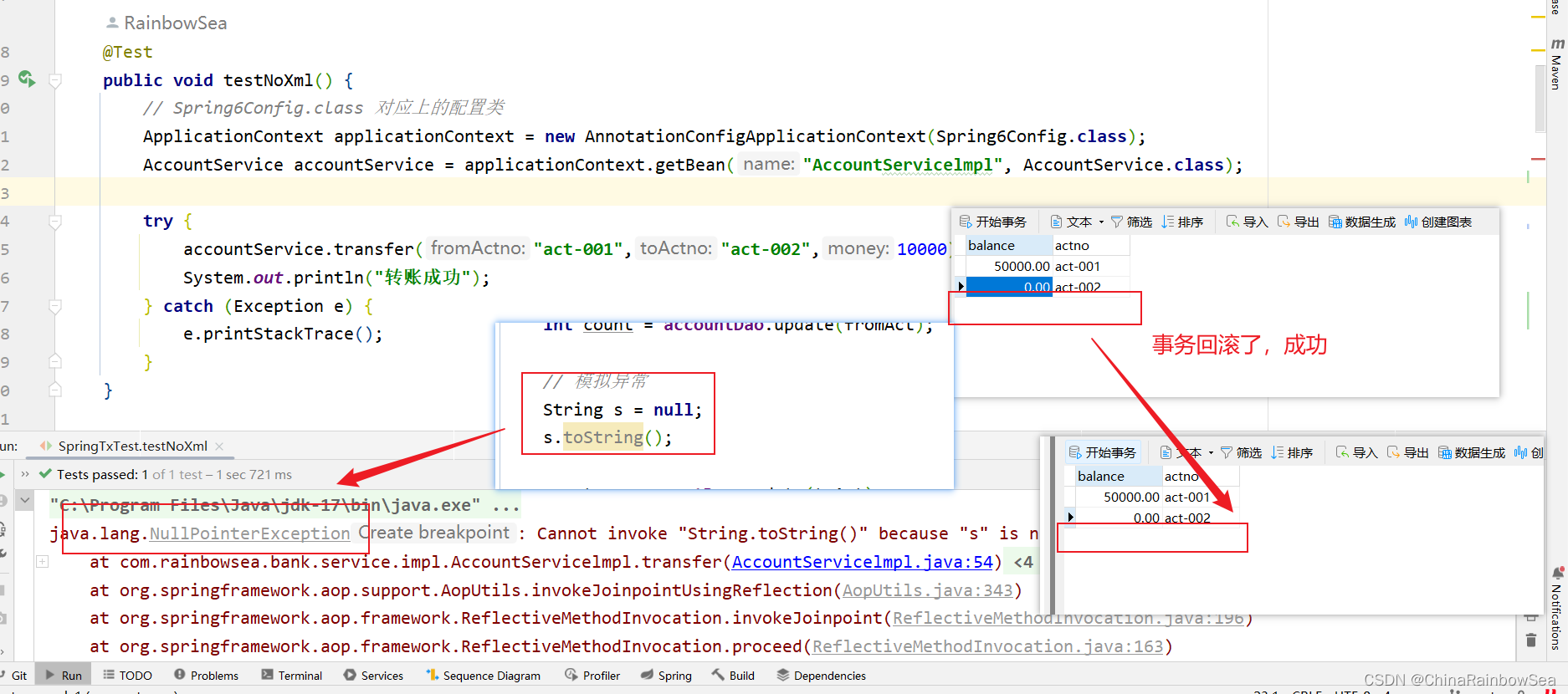Click the balance column header in upper table
The width and height of the screenshot is (1568, 694).
pyautogui.click(x=1009, y=246)
